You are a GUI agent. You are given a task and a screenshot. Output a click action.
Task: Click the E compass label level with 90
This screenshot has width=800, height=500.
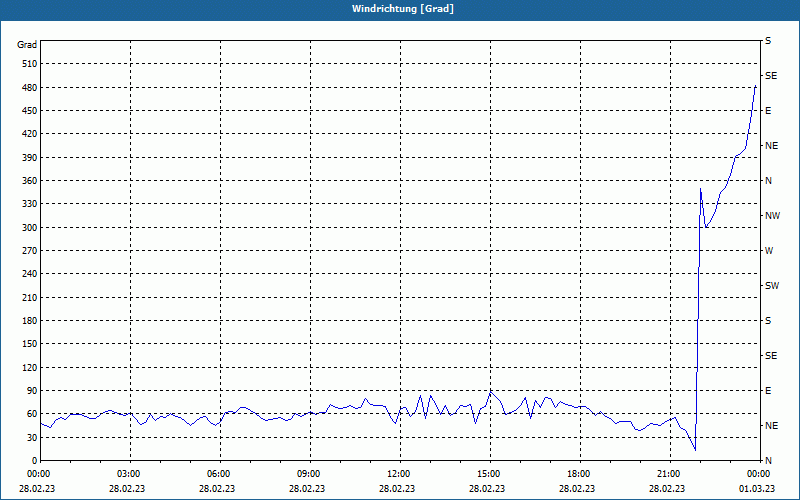pyautogui.click(x=768, y=390)
